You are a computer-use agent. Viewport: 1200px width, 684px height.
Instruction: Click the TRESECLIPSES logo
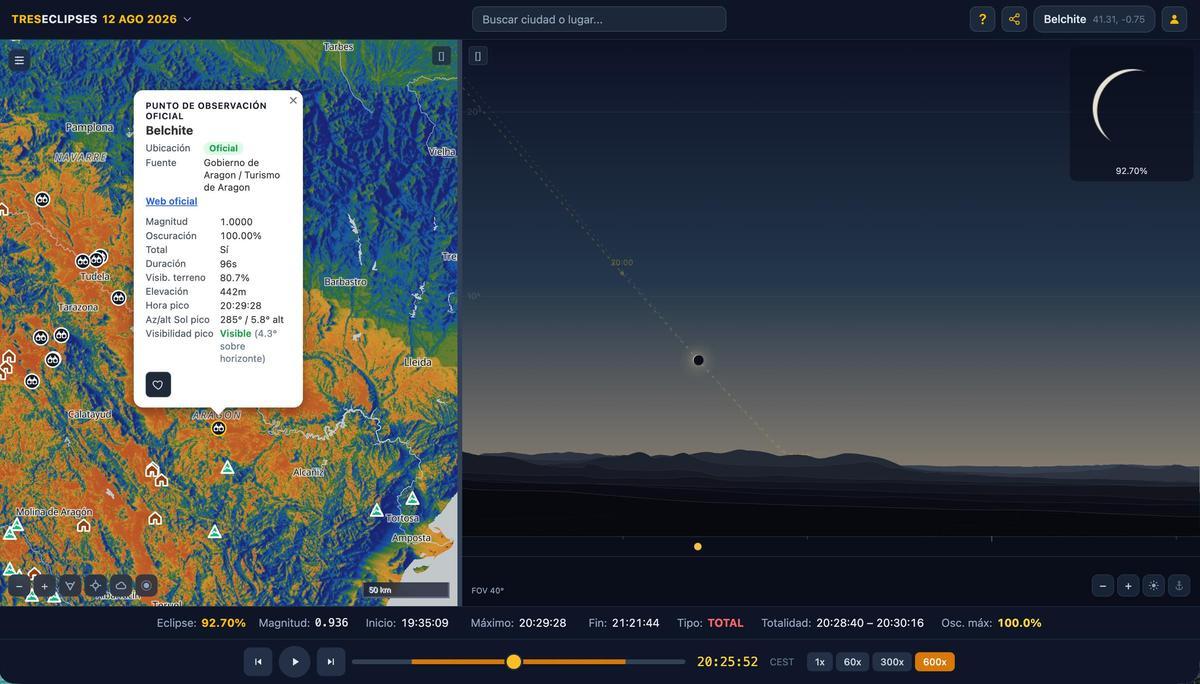pos(55,19)
